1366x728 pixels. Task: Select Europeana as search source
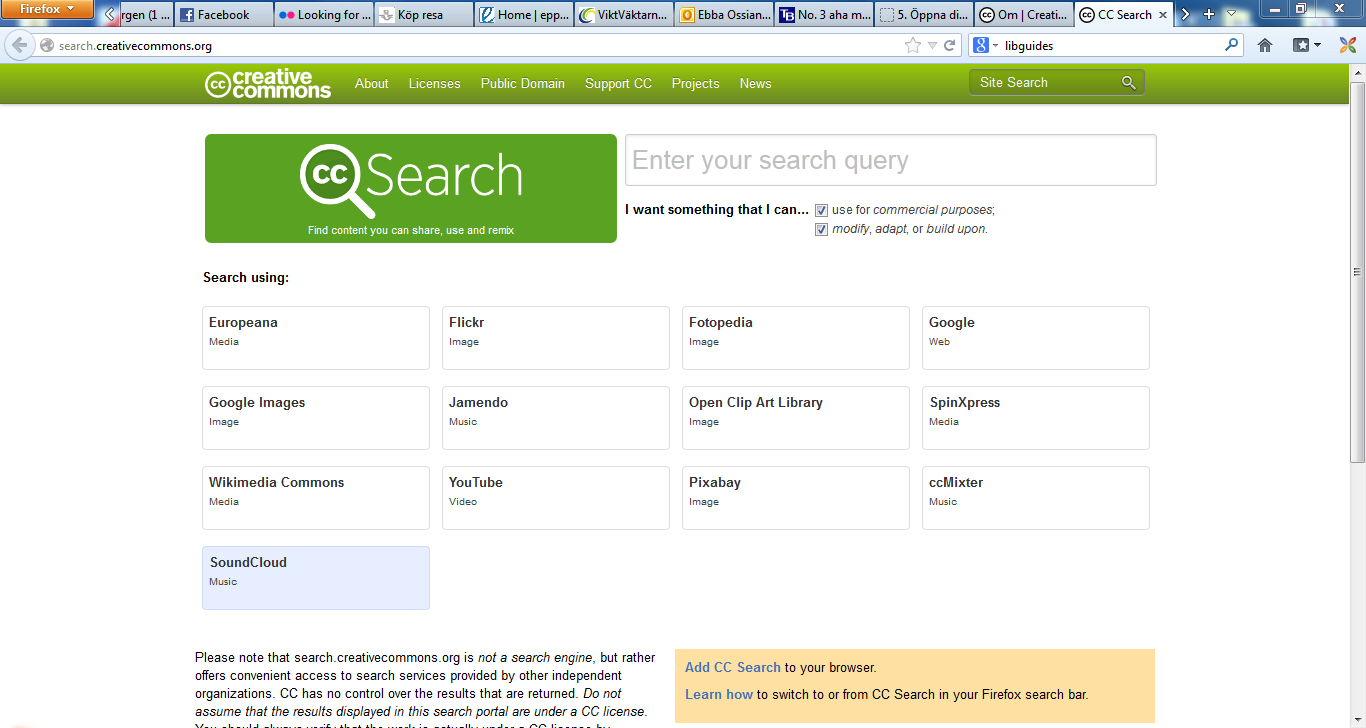tap(316, 338)
